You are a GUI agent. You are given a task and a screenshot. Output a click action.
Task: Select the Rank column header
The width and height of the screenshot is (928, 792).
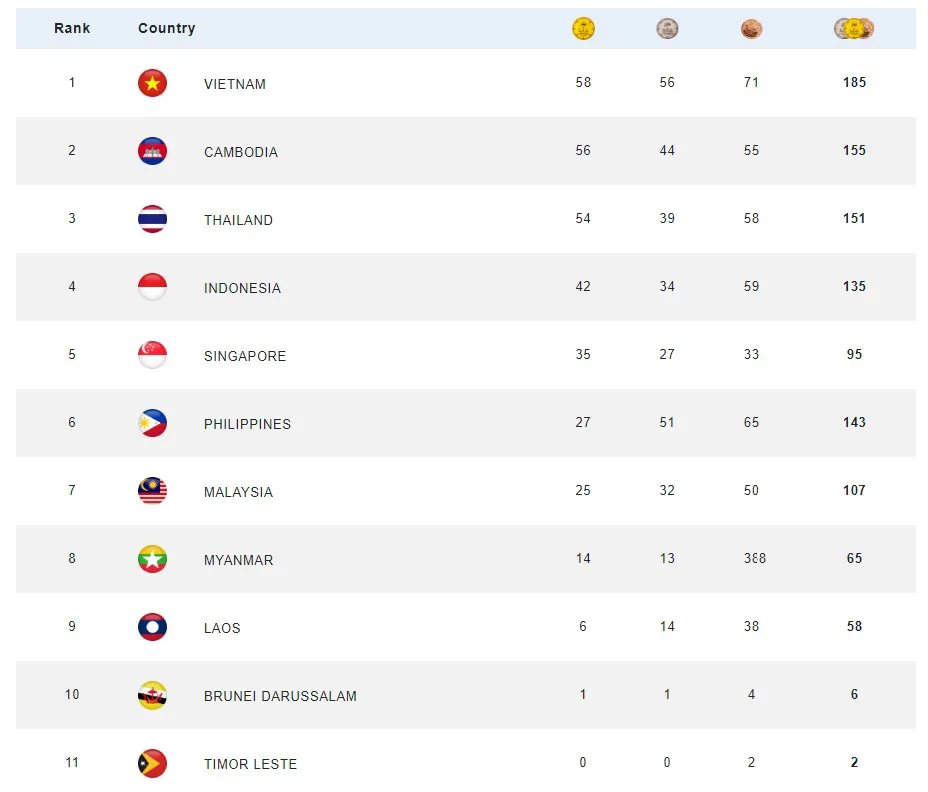point(72,28)
